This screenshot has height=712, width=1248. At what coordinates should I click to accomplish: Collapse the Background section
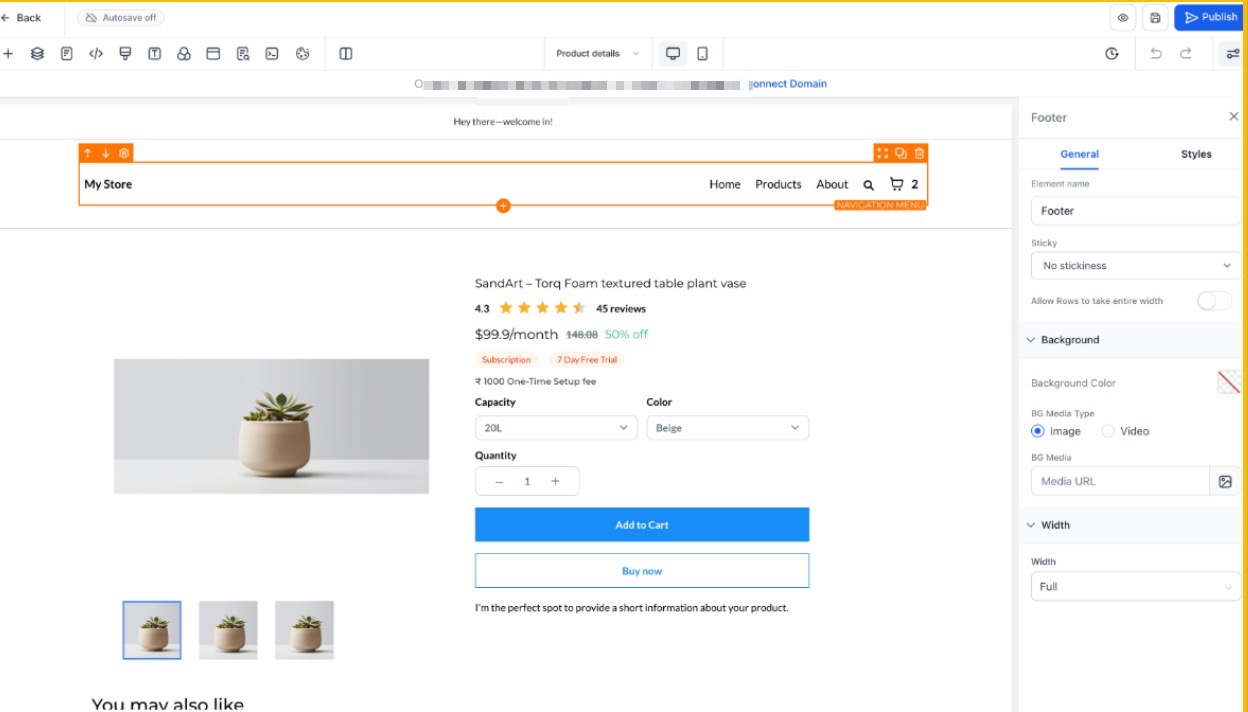[1031, 340]
